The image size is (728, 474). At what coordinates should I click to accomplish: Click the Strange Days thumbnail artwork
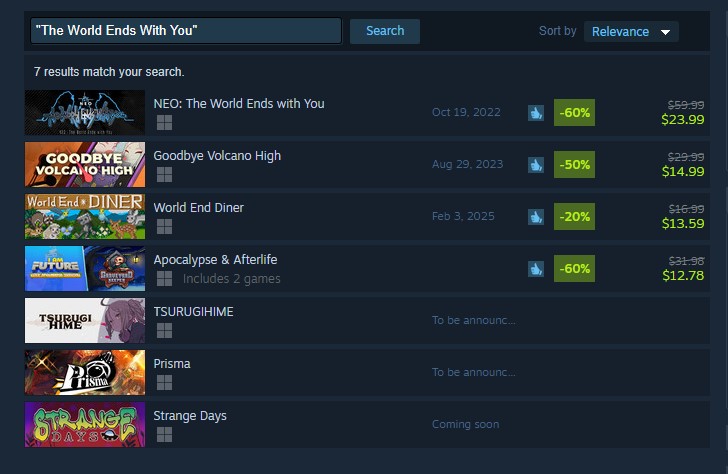coord(85,425)
